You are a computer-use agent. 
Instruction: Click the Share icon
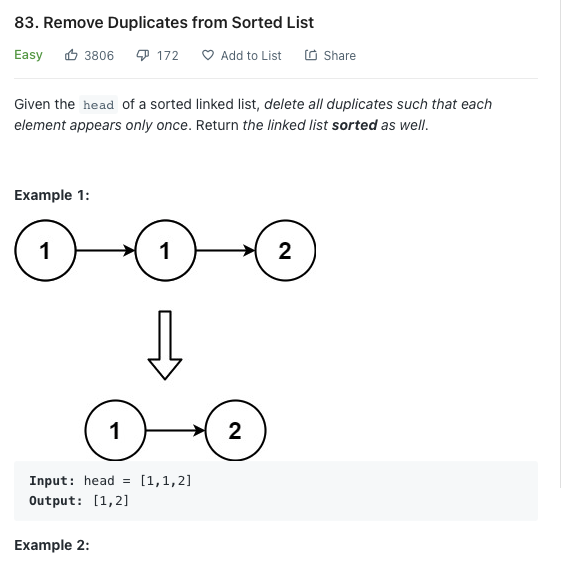311,55
